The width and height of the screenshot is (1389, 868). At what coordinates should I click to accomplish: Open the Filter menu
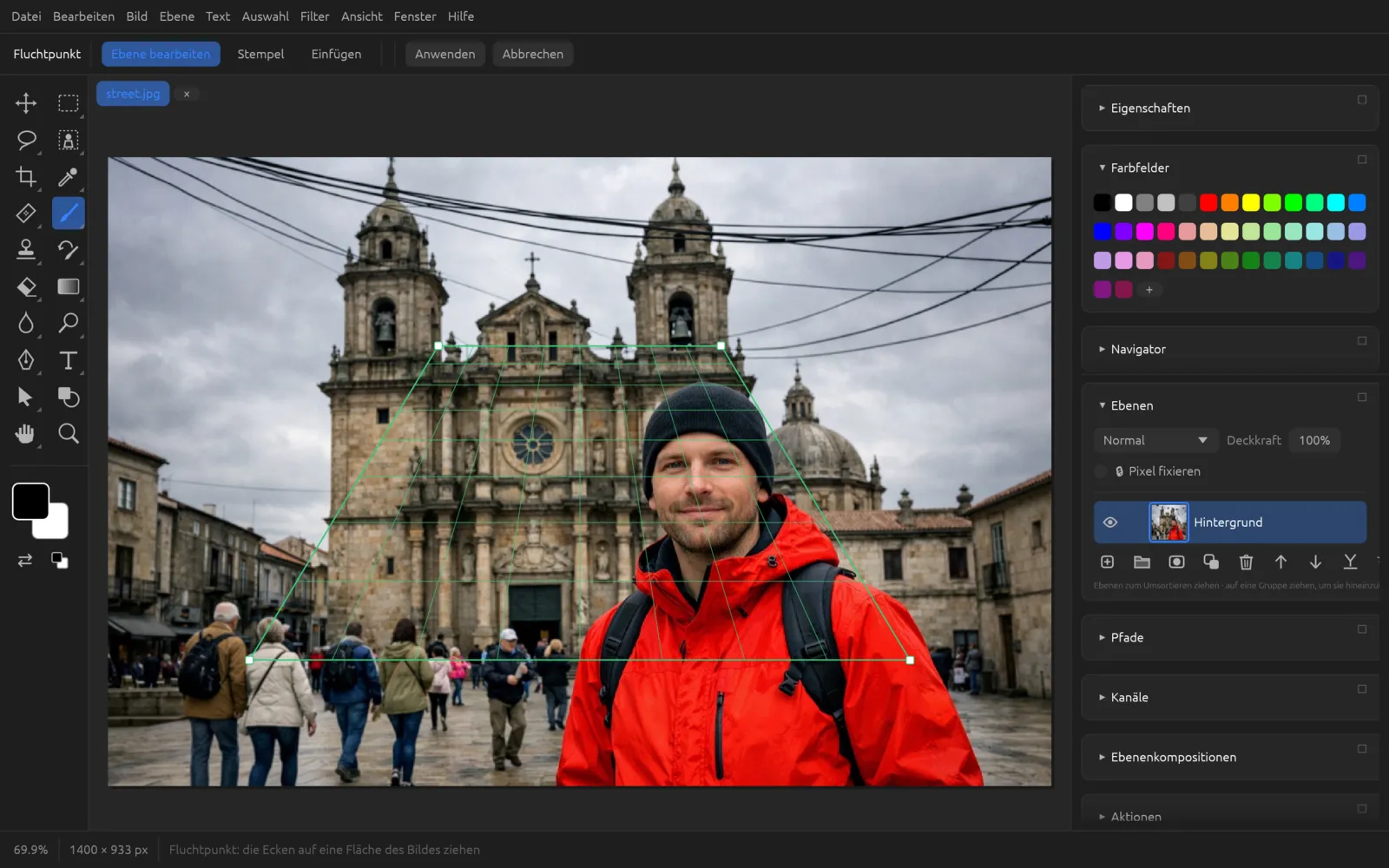[314, 16]
